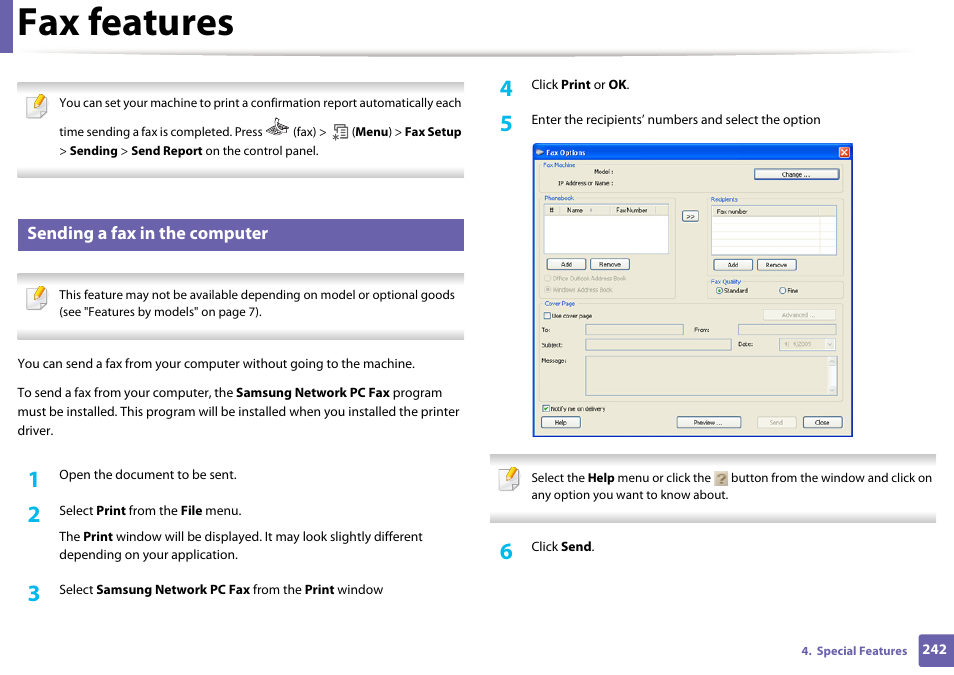Viewport: 954px width, 675px height.
Task: Toggle the Notify me on delivery checkbox
Action: coord(546,408)
